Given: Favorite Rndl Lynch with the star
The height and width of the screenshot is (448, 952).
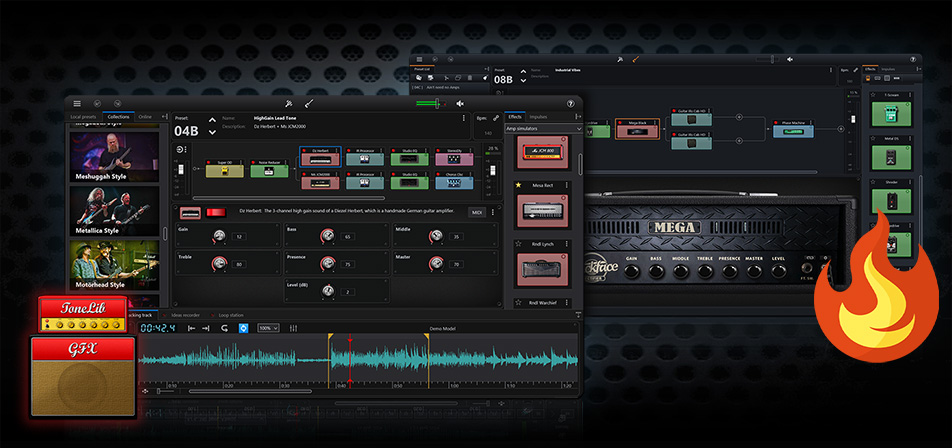Looking at the screenshot, I should (x=518, y=244).
